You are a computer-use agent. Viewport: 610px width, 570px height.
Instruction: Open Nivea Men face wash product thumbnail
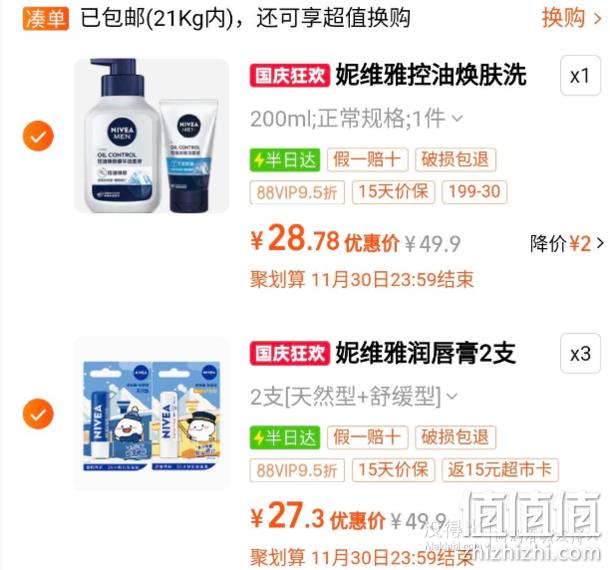pyautogui.click(x=152, y=136)
